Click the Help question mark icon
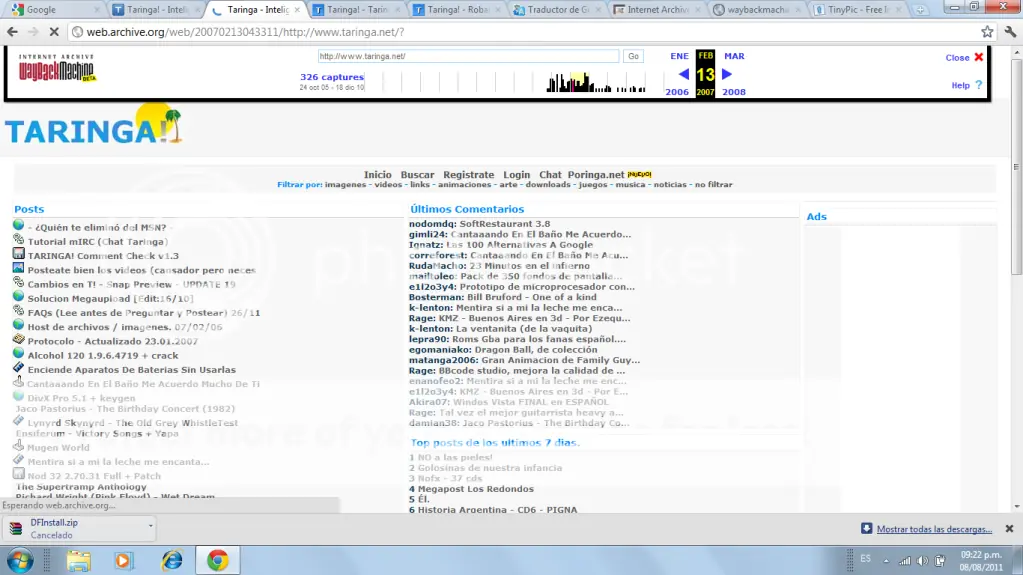 tap(979, 85)
